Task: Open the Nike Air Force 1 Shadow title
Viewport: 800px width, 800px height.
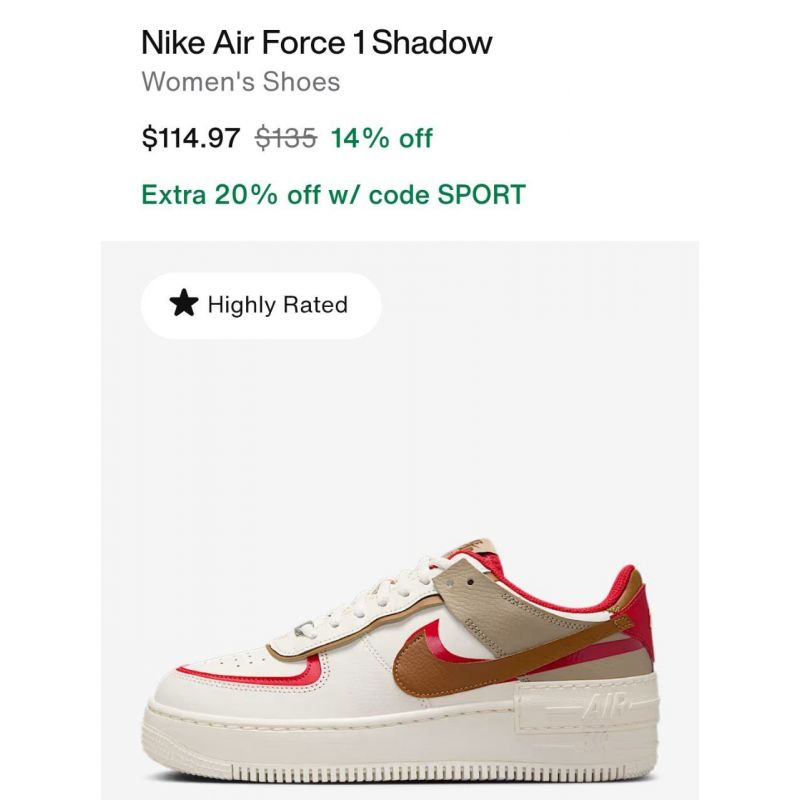Action: [316, 42]
